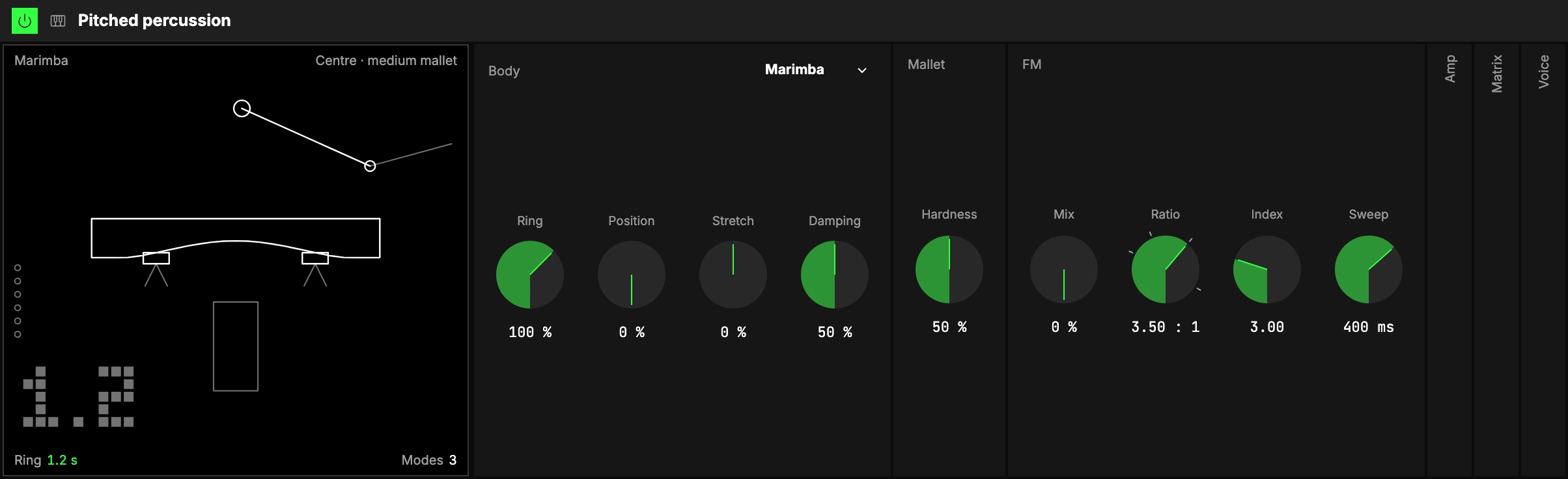Image resolution: width=1568 pixels, height=479 pixels.
Task: Expand the Voice panel
Action: 1544,72
